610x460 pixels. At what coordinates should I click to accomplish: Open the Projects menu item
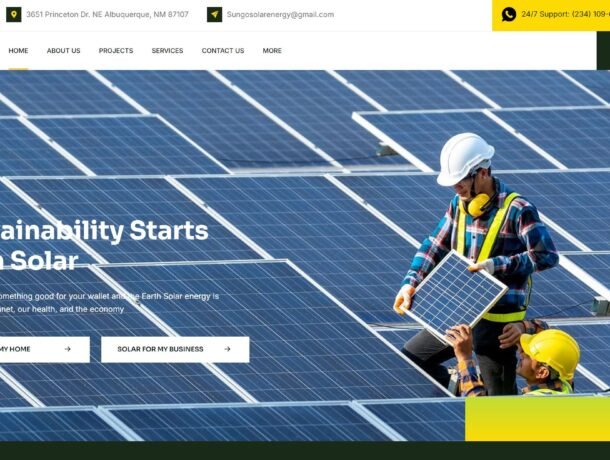coord(116,51)
